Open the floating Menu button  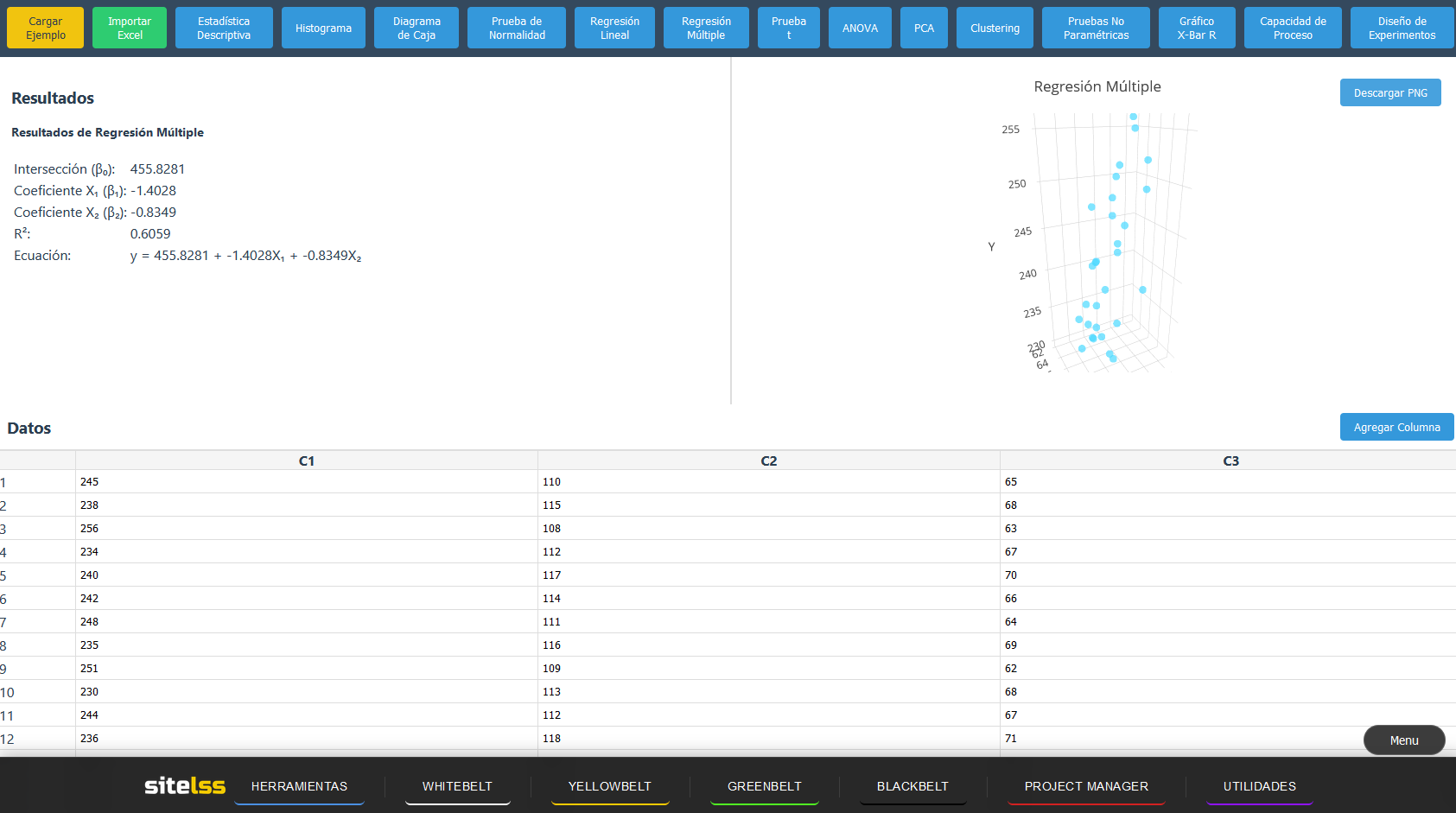[x=1403, y=740]
